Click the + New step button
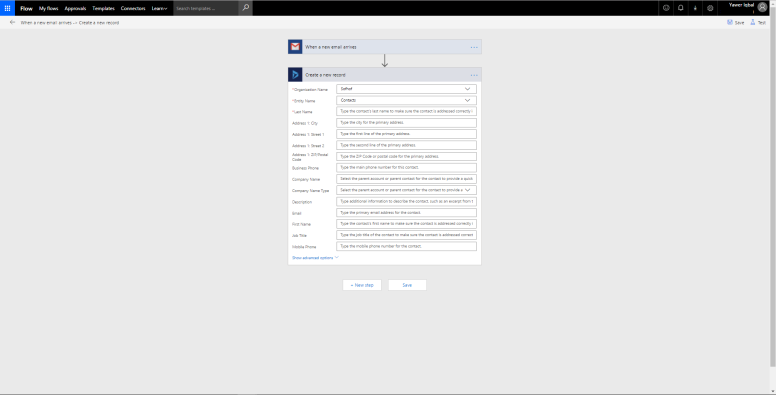The height and width of the screenshot is (395, 776). click(x=362, y=285)
